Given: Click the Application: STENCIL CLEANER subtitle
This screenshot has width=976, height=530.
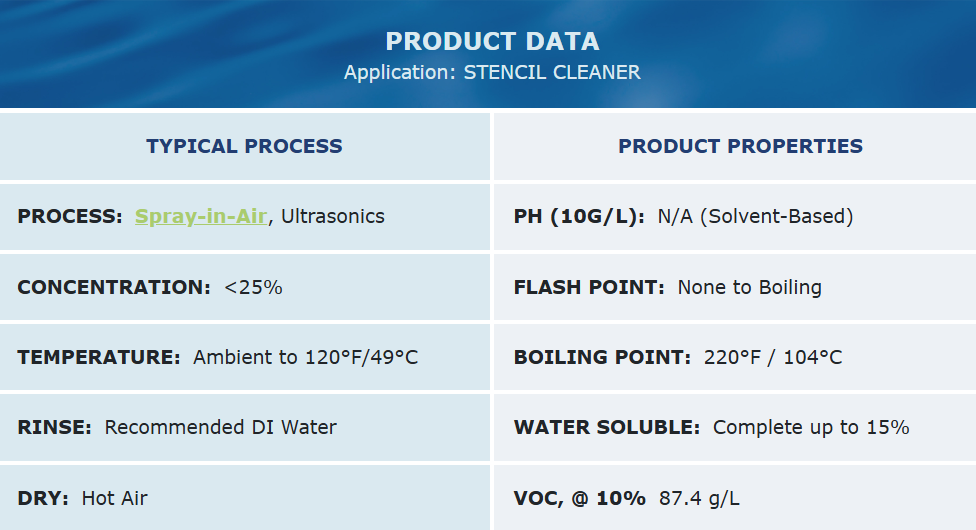Looking at the screenshot, I should 492,72.
